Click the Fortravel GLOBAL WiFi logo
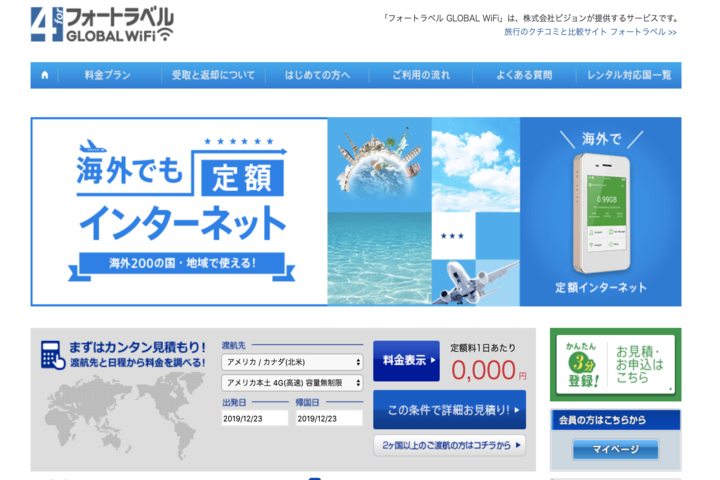Viewport: 720px width, 480px height. click(x=102, y=25)
